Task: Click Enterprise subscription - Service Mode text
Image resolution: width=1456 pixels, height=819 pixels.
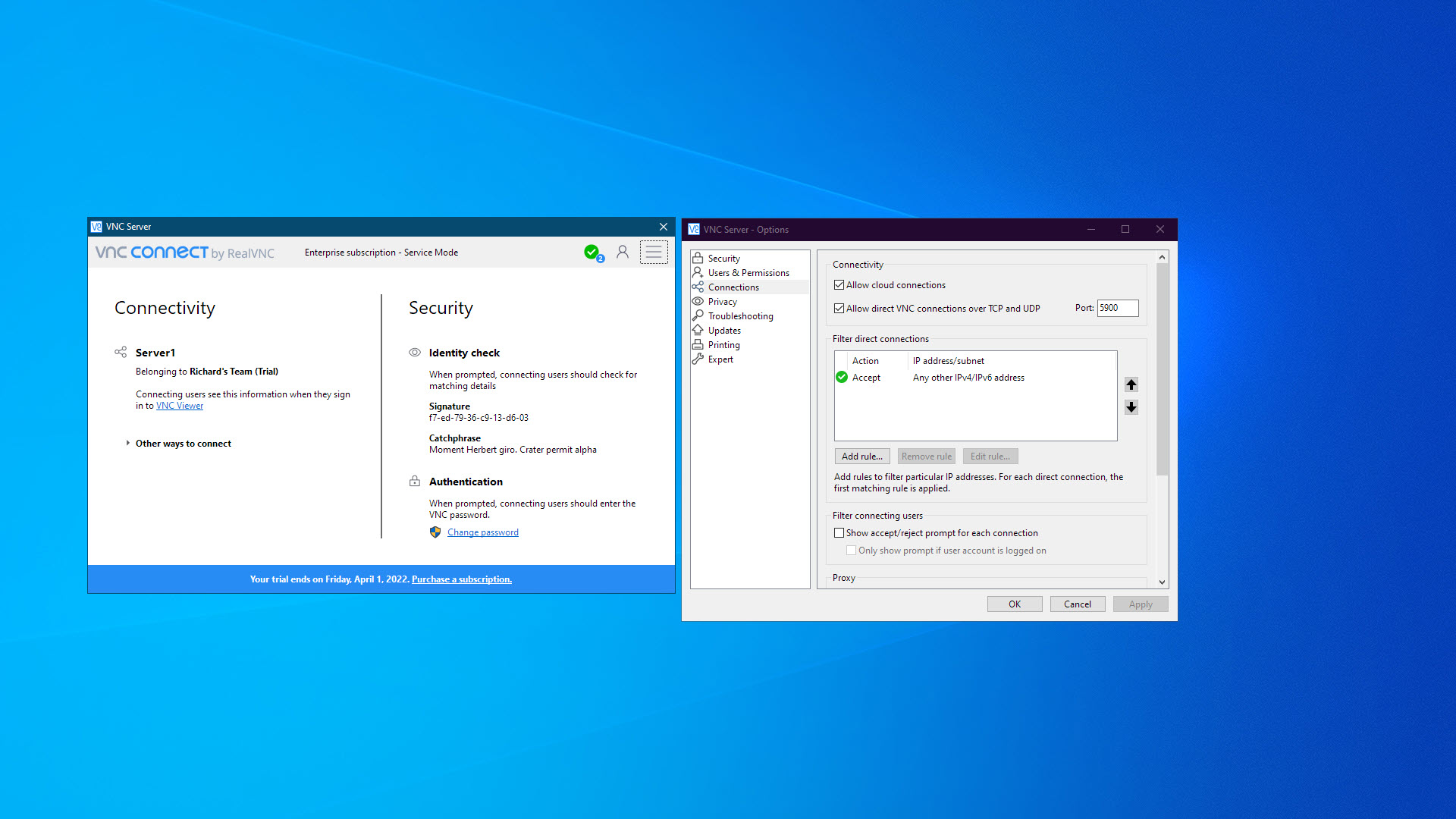Action: point(381,253)
